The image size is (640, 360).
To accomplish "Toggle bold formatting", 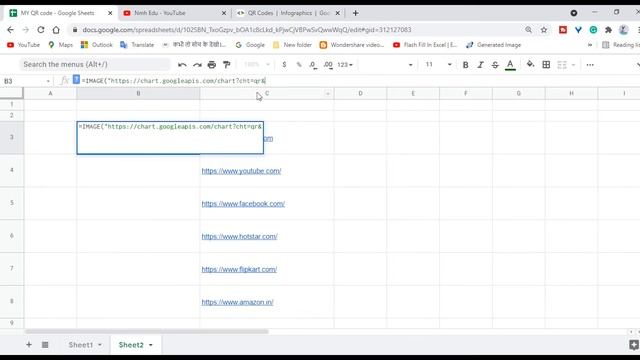I will pyautogui.click(x=465, y=64).
